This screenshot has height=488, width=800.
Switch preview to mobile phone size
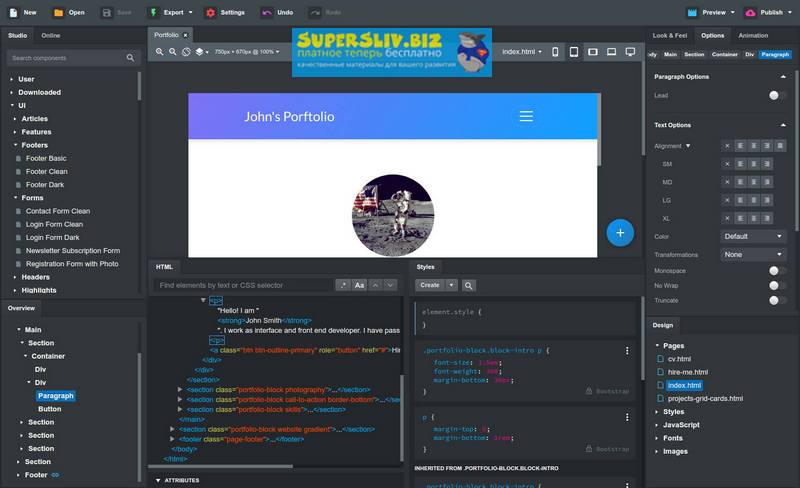(555, 52)
